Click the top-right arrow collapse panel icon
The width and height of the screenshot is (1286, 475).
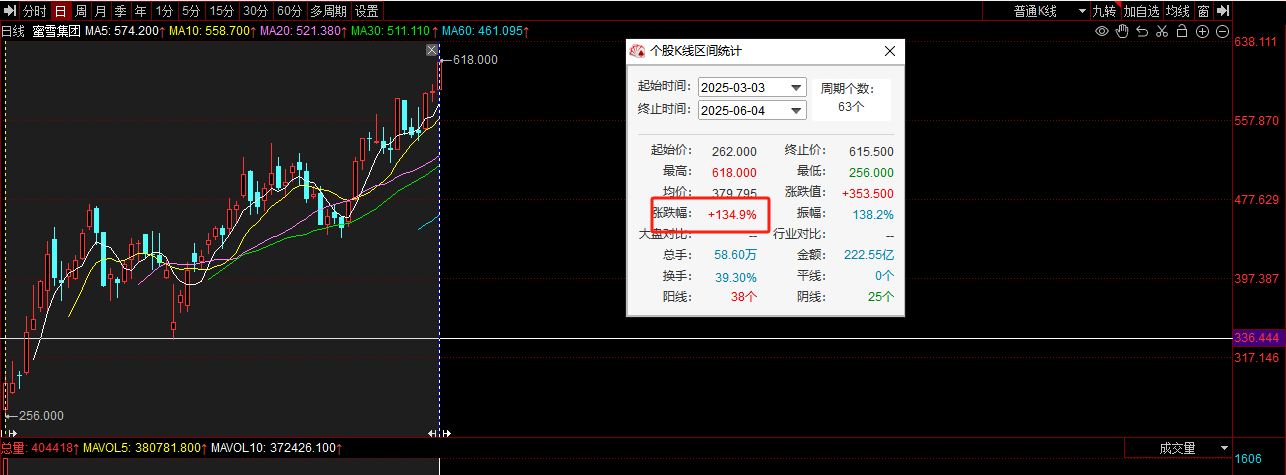[x=1224, y=11]
